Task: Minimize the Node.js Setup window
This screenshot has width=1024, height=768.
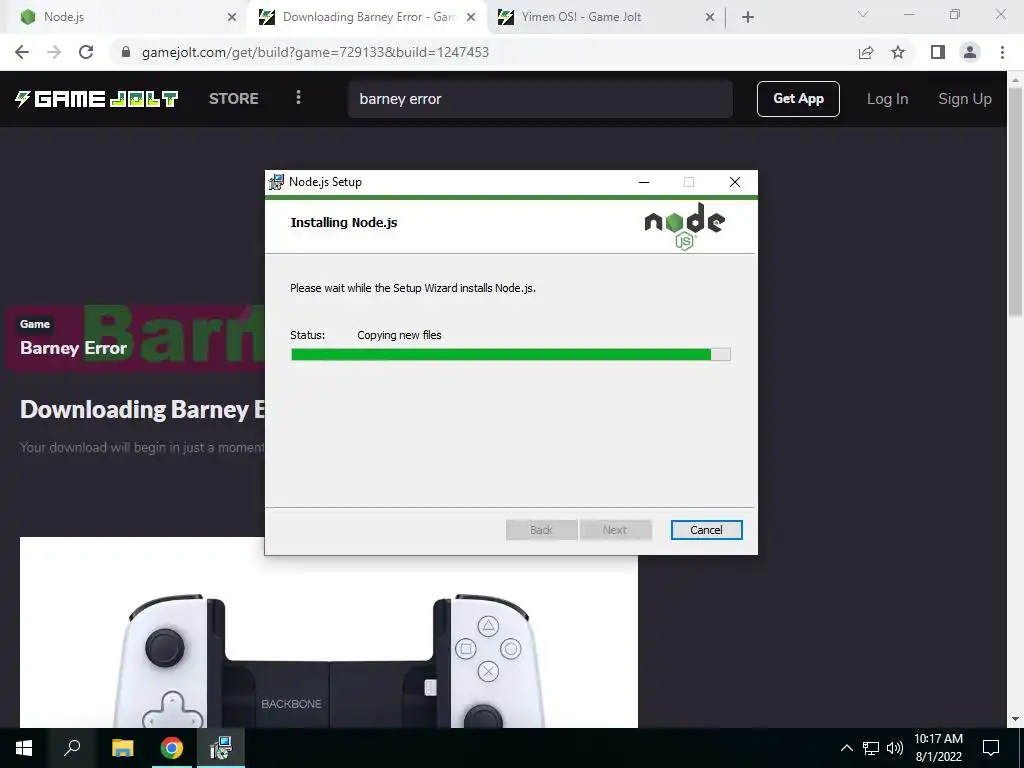Action: click(644, 182)
